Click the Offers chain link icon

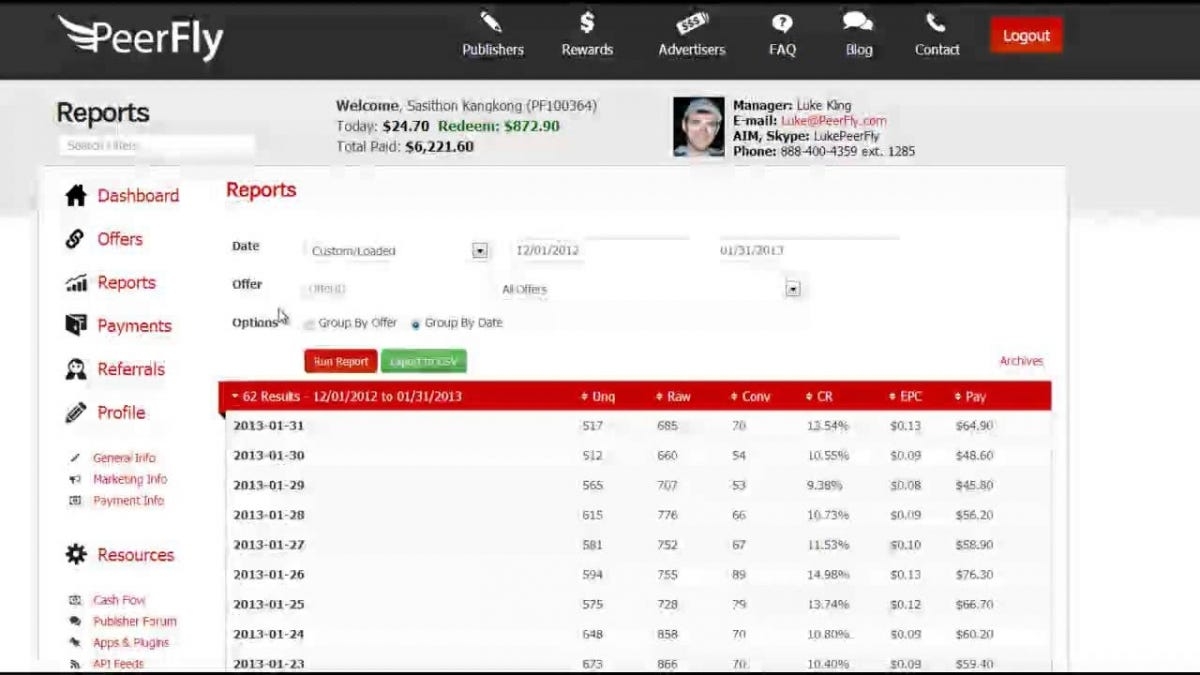tap(76, 239)
